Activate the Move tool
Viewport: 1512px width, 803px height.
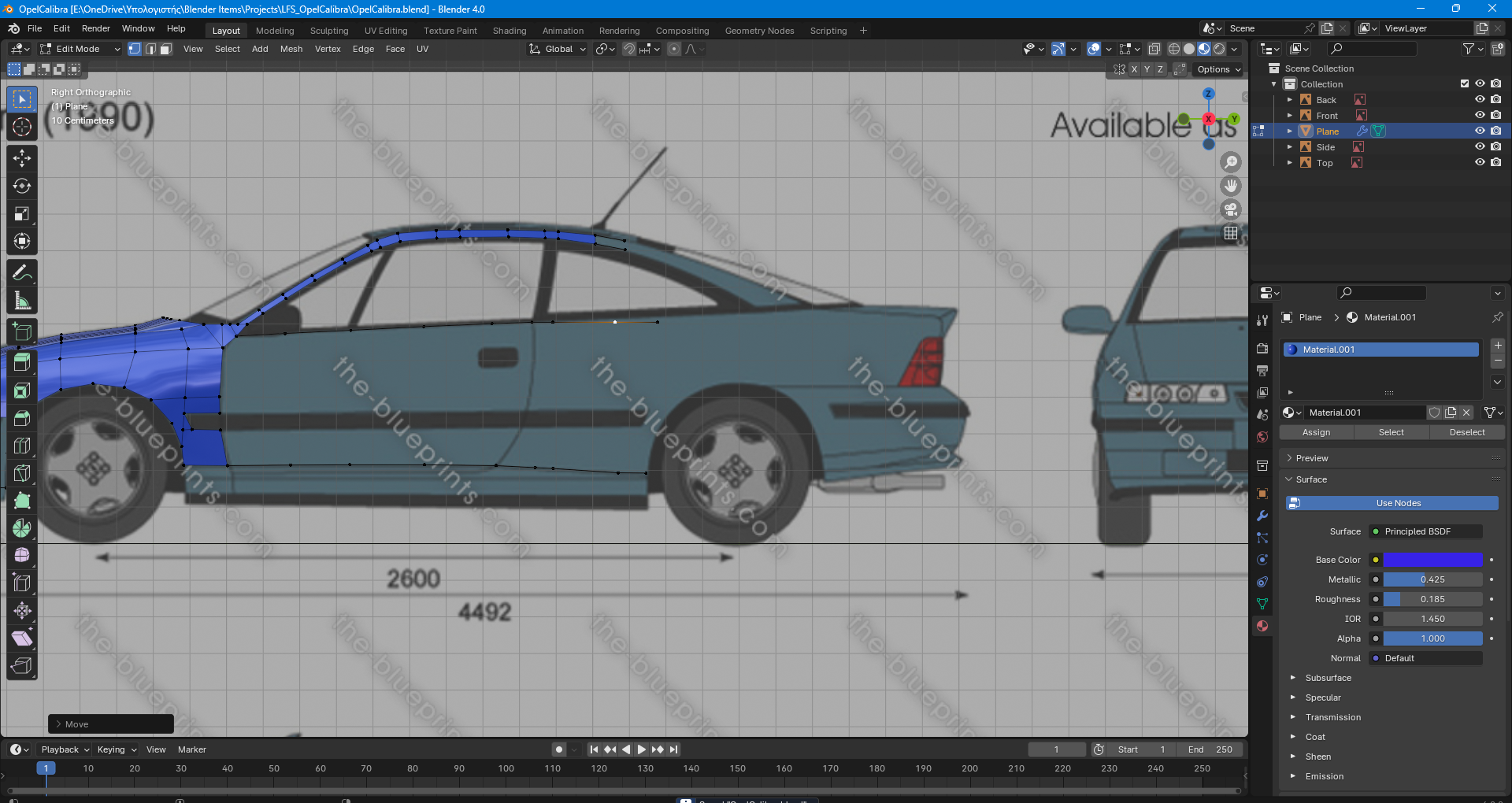(x=22, y=158)
